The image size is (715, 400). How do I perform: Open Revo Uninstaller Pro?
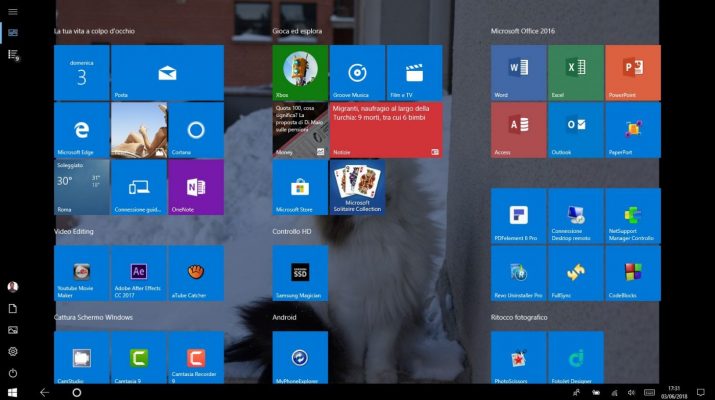pos(518,273)
